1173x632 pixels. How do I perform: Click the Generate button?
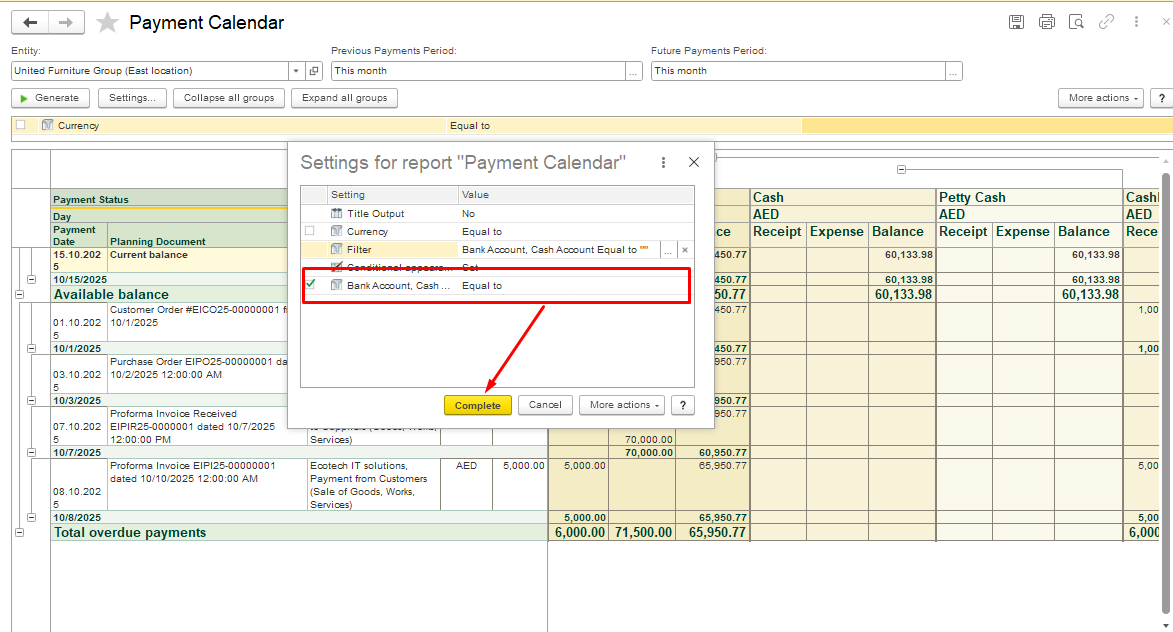[x=50, y=98]
